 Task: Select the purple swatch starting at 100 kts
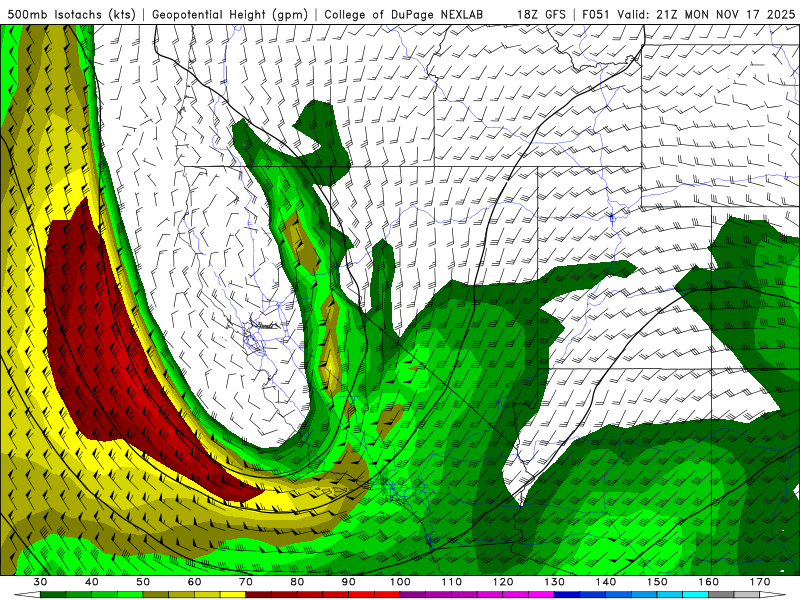[413, 594]
